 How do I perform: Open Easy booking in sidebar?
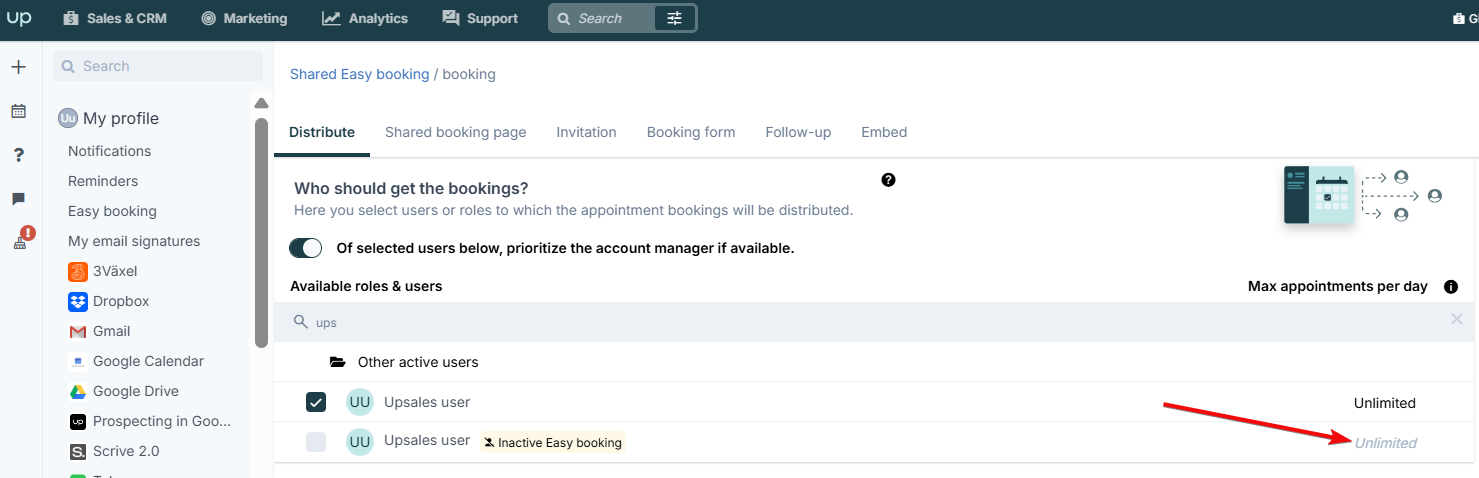(112, 211)
